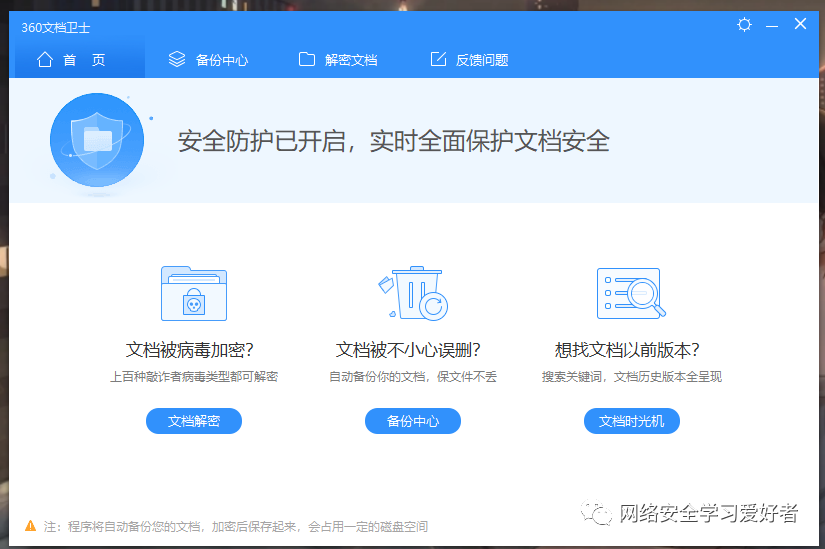Click the text 搜索关键词，文档历史版本全呈现
The image size is (825, 549).
pos(632,377)
